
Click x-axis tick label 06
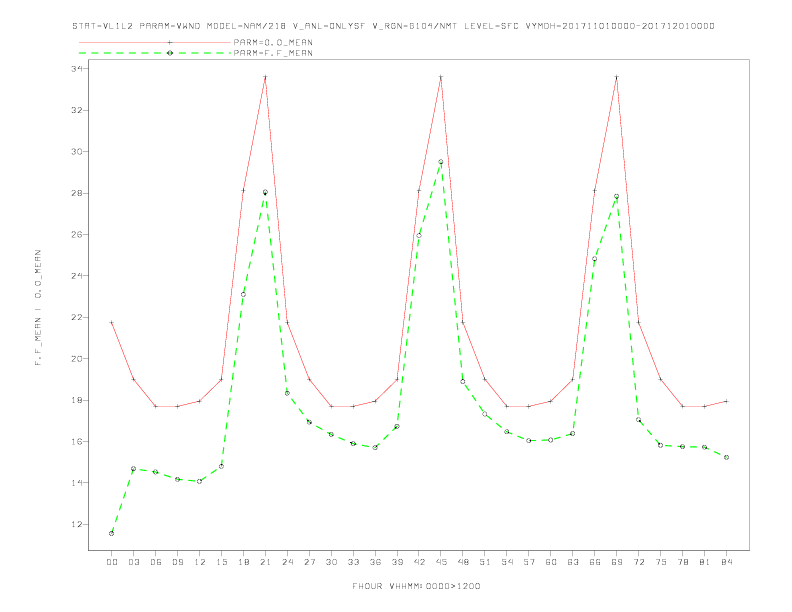click(156, 562)
